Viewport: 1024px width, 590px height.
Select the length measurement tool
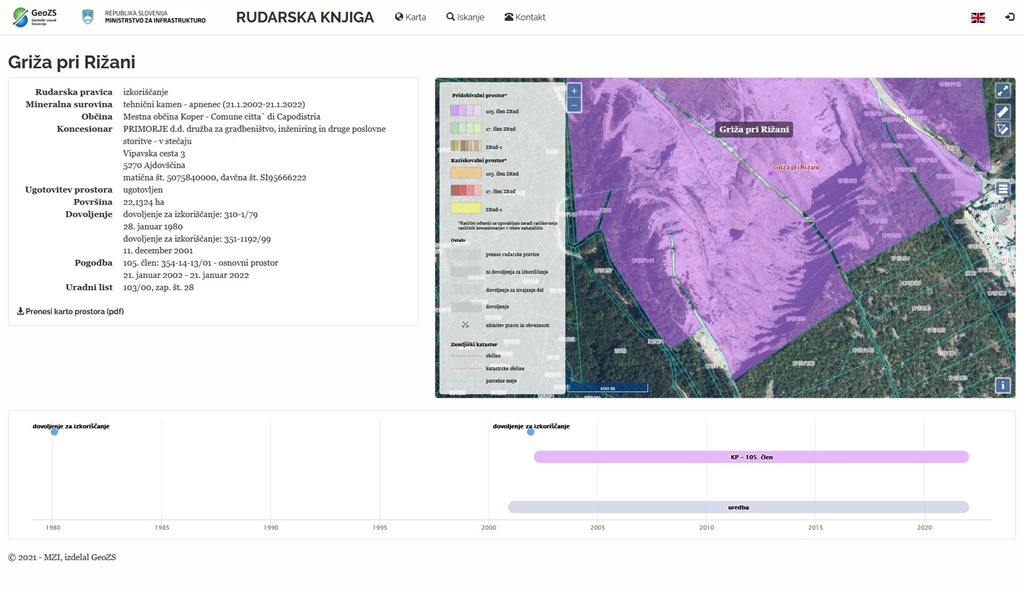1003,111
